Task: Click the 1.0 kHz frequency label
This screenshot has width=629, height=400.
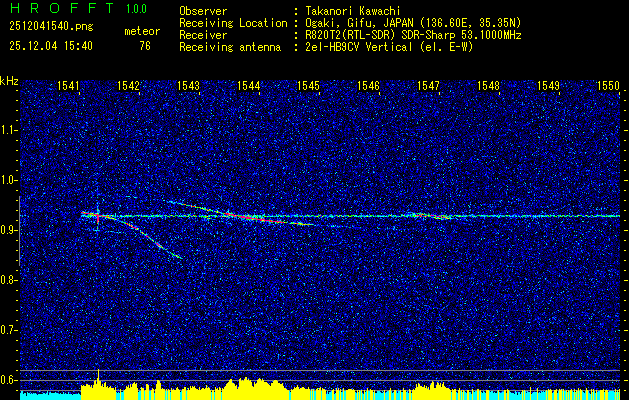Action: click(x=8, y=180)
